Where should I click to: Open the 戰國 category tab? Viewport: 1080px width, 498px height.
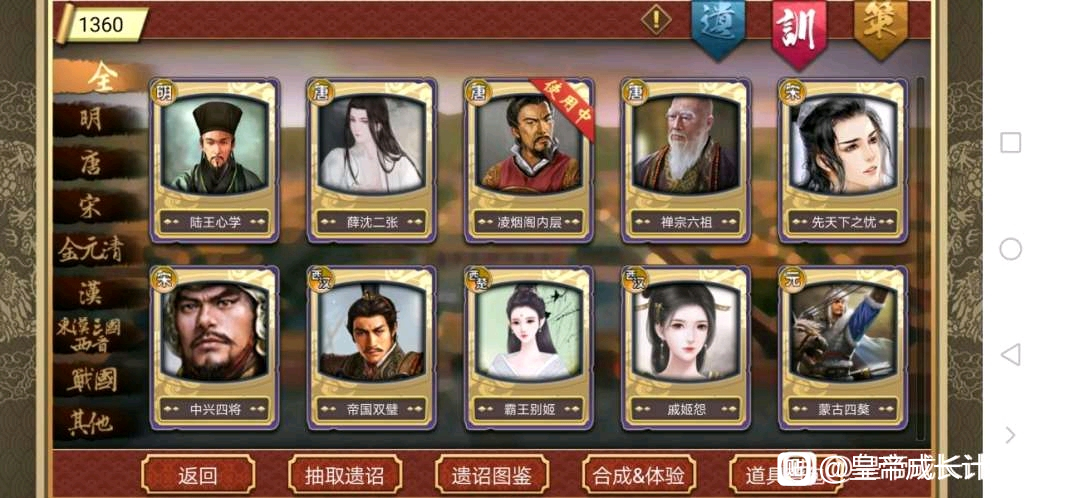pos(92,380)
